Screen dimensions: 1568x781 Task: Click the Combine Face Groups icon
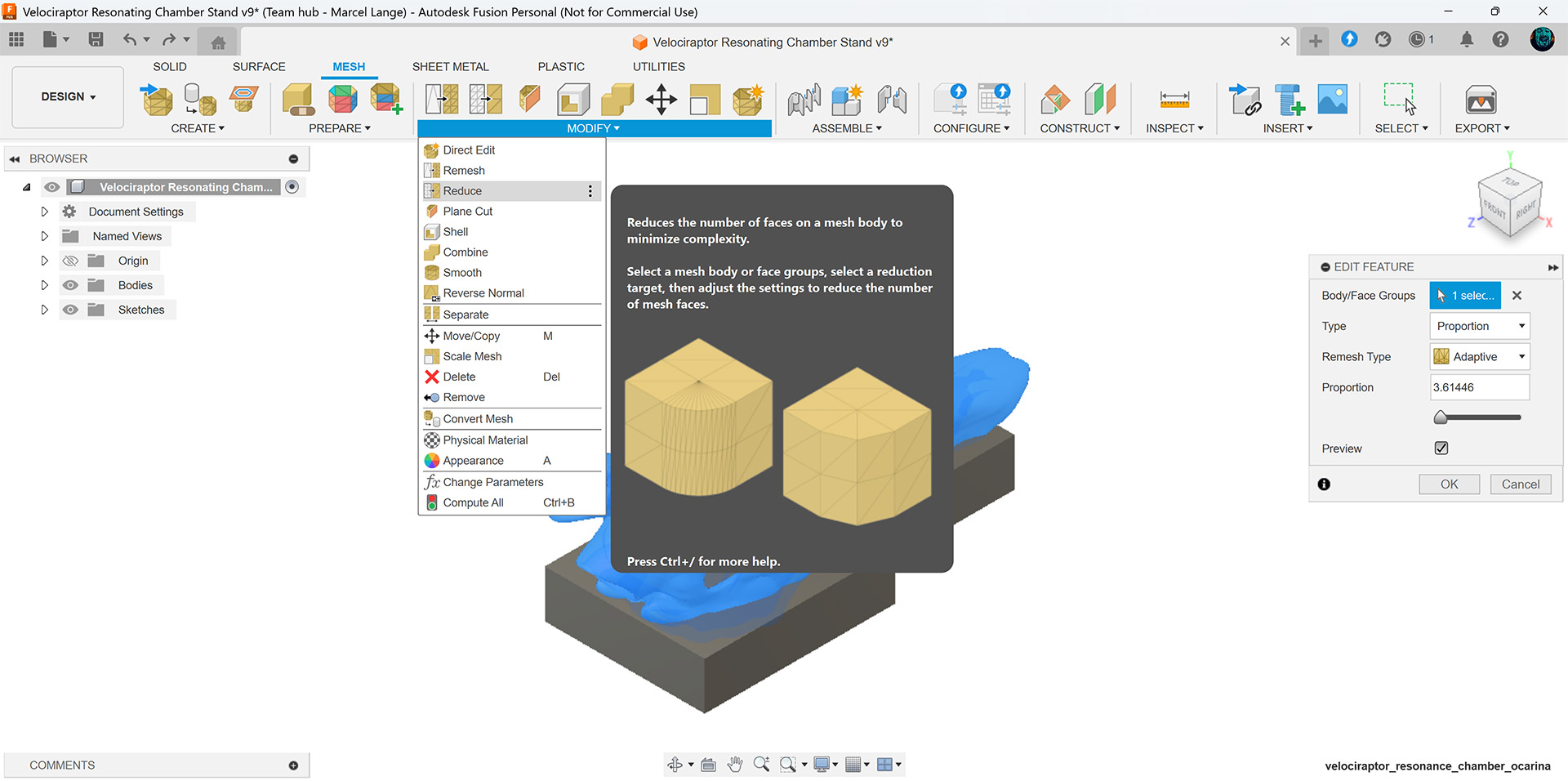coord(385,100)
